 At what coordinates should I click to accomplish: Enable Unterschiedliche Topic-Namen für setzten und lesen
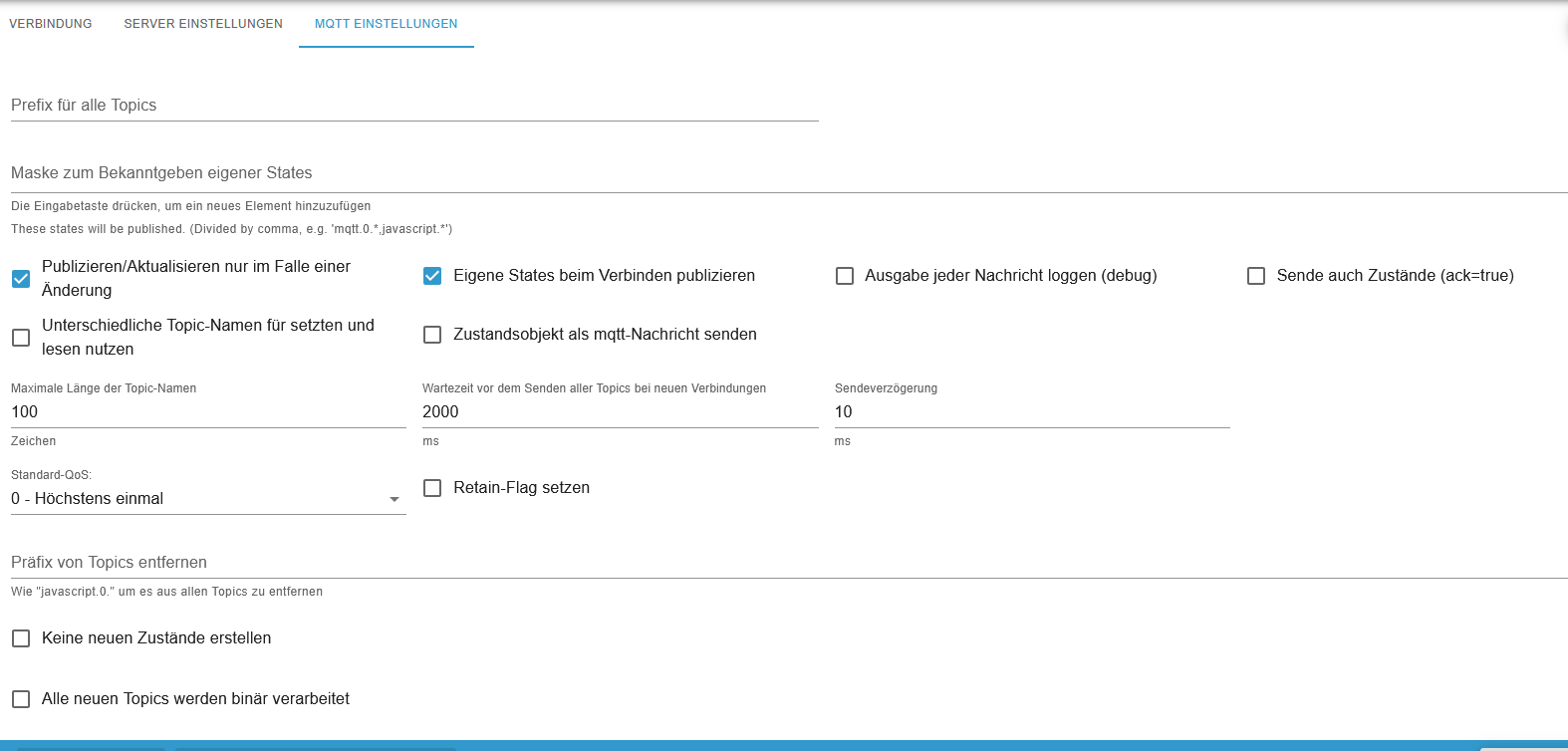pyautogui.click(x=21, y=338)
